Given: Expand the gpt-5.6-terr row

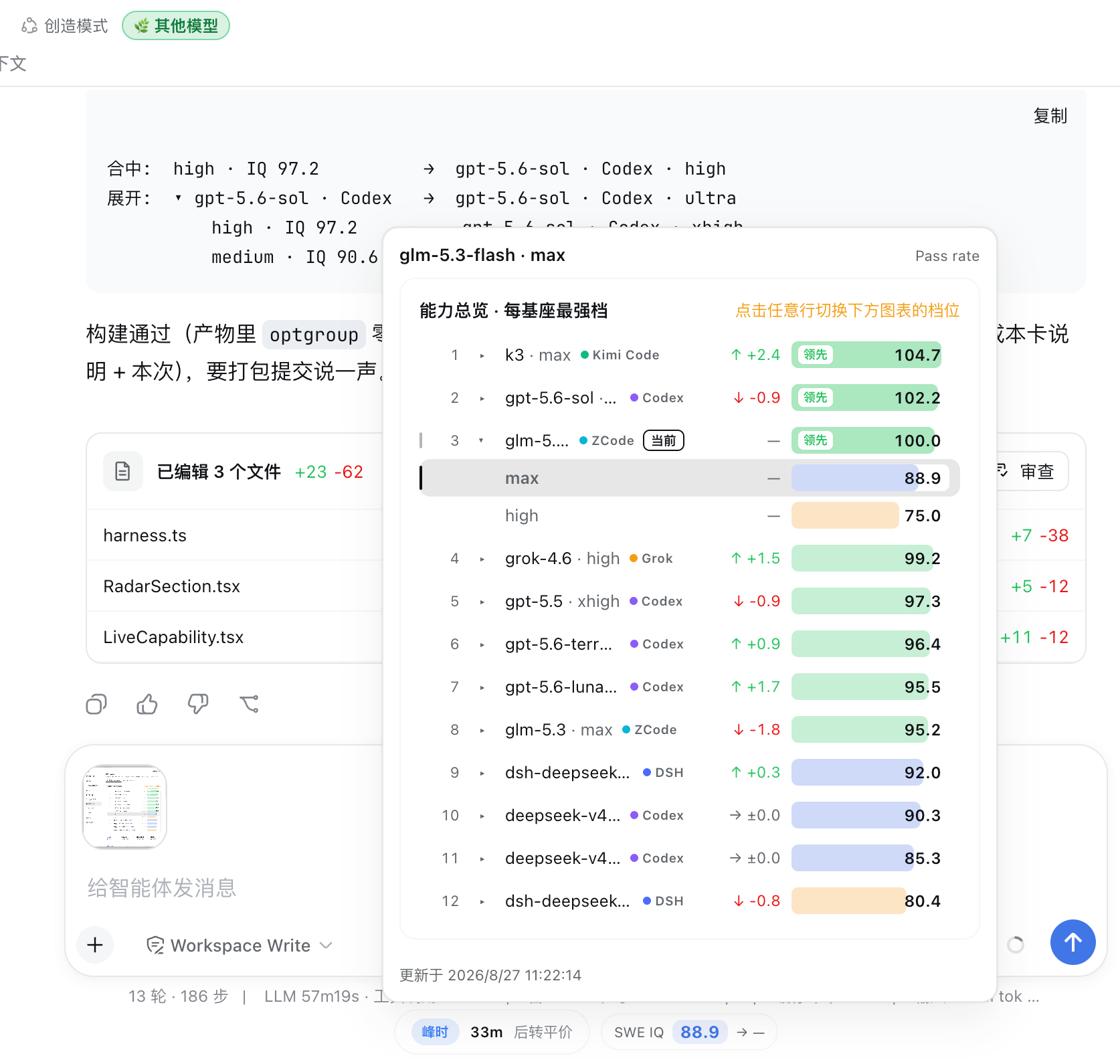Looking at the screenshot, I should click(482, 644).
